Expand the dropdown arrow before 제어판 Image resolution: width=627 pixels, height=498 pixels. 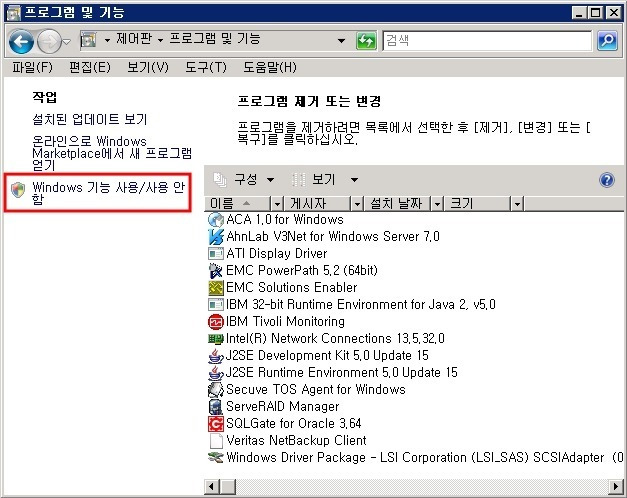click(107, 40)
